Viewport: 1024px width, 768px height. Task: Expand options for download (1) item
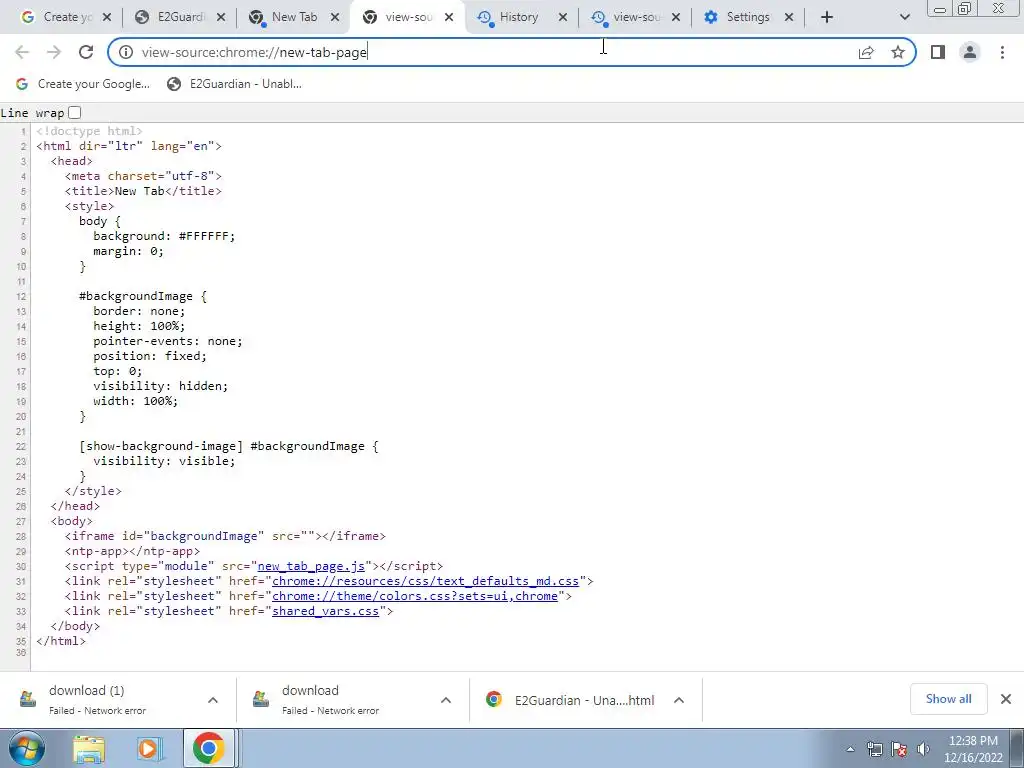click(213, 700)
